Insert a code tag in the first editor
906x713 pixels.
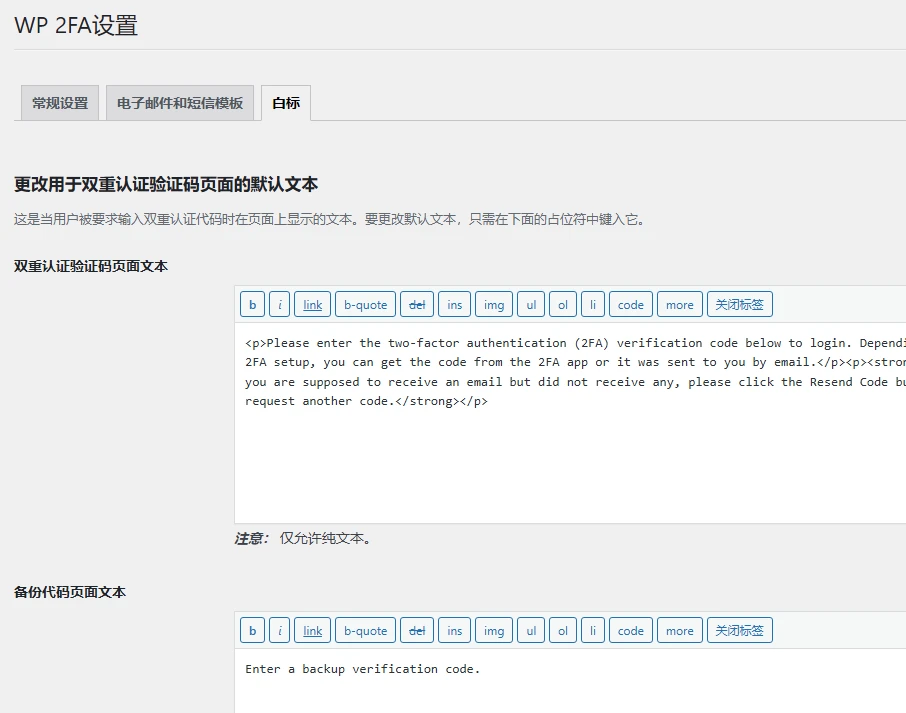coord(630,304)
